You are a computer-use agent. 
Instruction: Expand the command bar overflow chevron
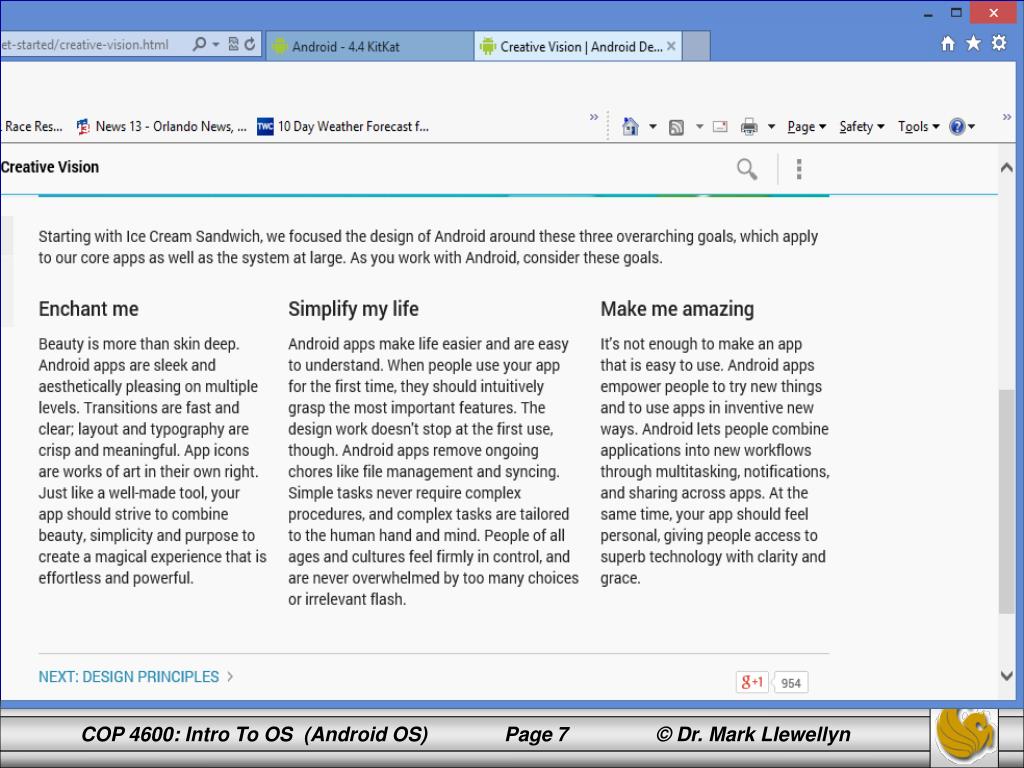[x=1006, y=117]
